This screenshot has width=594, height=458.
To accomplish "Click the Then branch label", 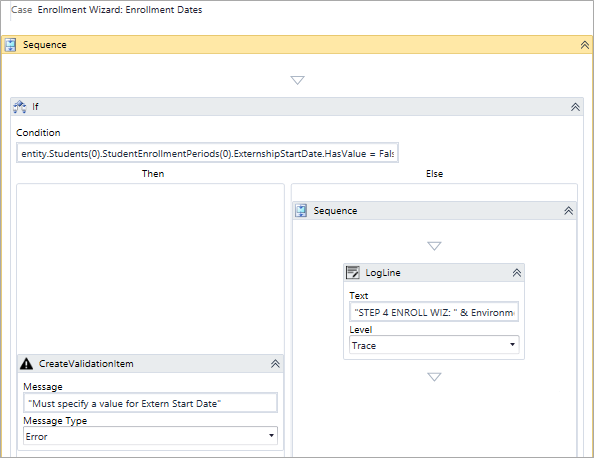I will coord(153,174).
